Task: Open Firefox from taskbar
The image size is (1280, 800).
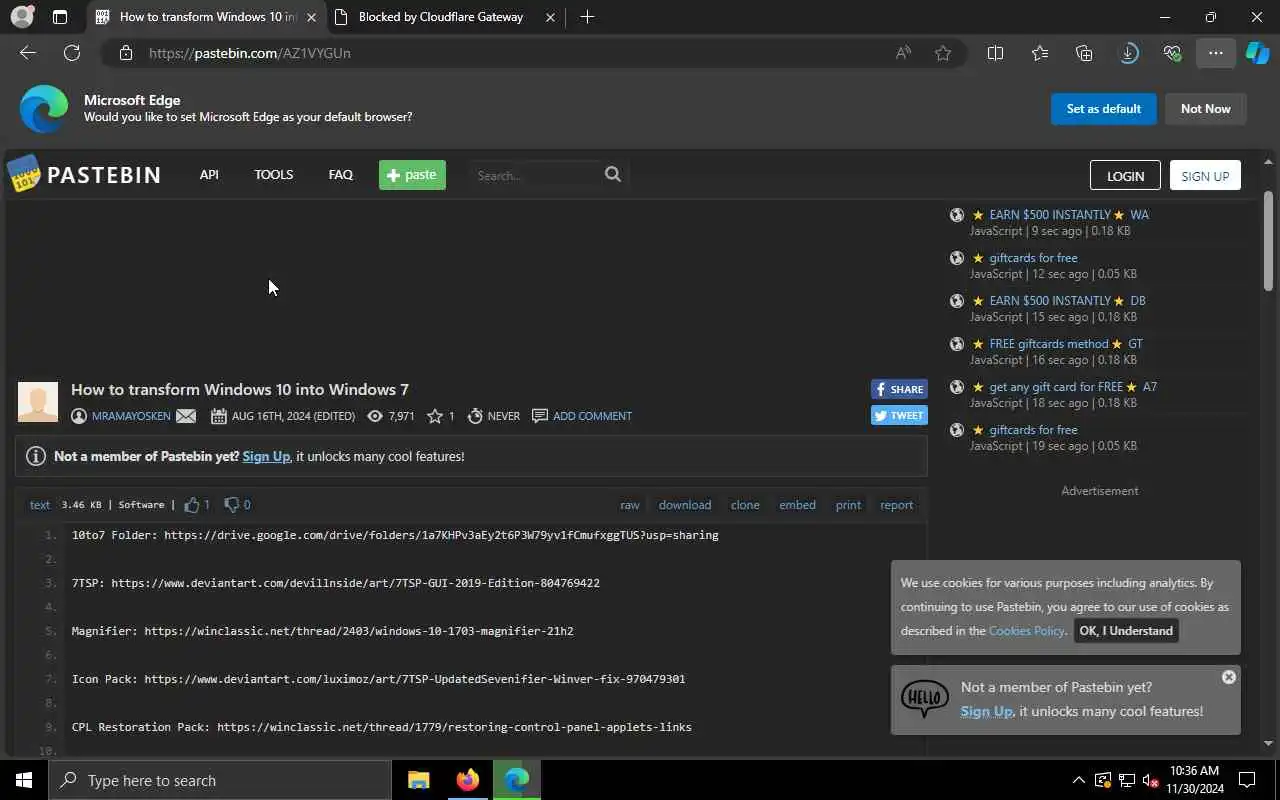Action: pos(467,780)
